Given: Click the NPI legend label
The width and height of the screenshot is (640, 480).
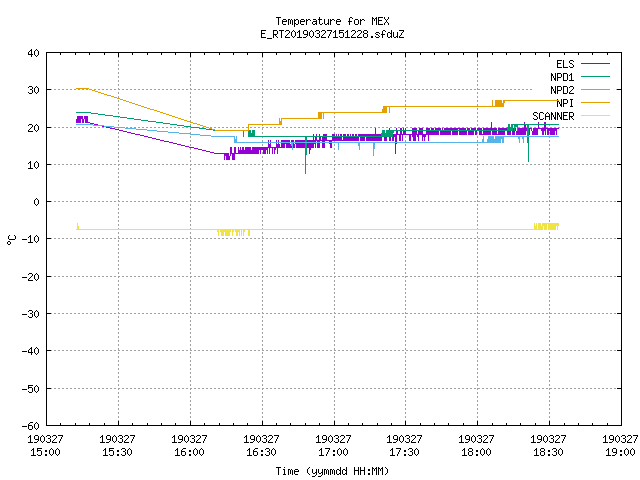Looking at the screenshot, I should [565, 103].
